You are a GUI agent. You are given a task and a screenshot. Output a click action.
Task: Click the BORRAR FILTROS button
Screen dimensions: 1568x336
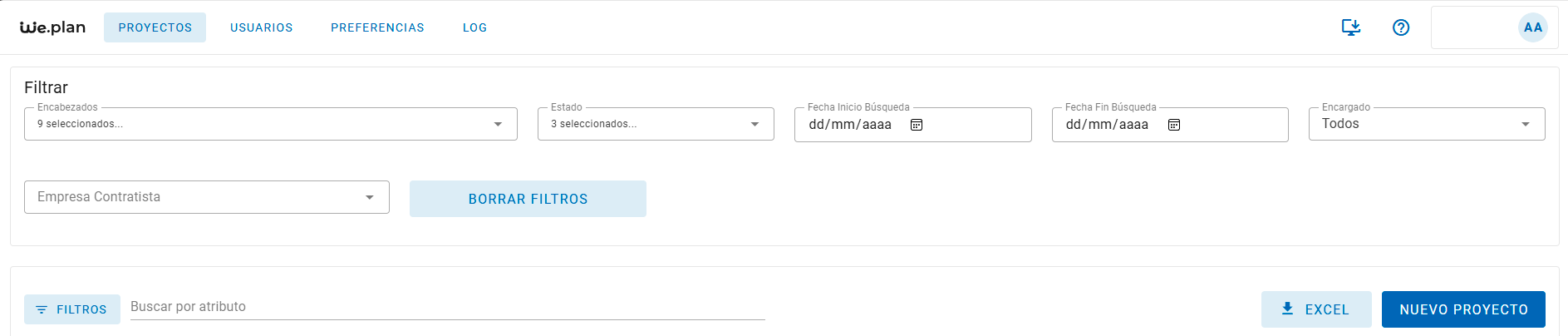click(528, 199)
